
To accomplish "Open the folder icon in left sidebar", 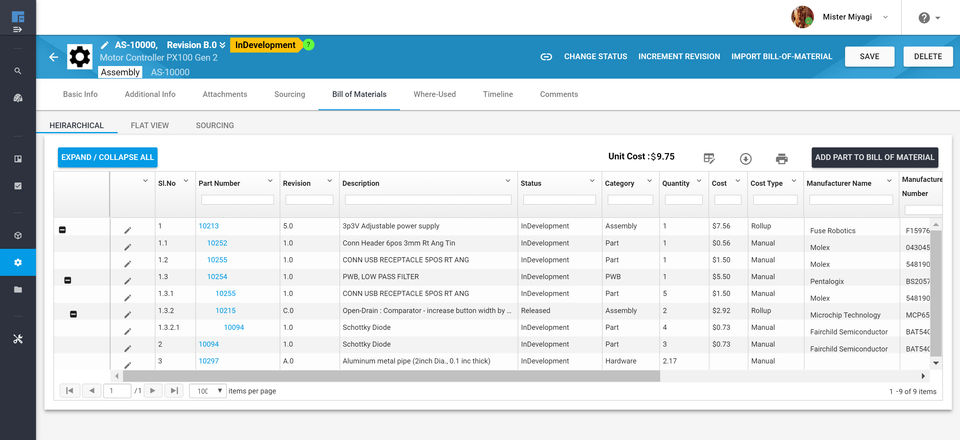I will pos(18,289).
